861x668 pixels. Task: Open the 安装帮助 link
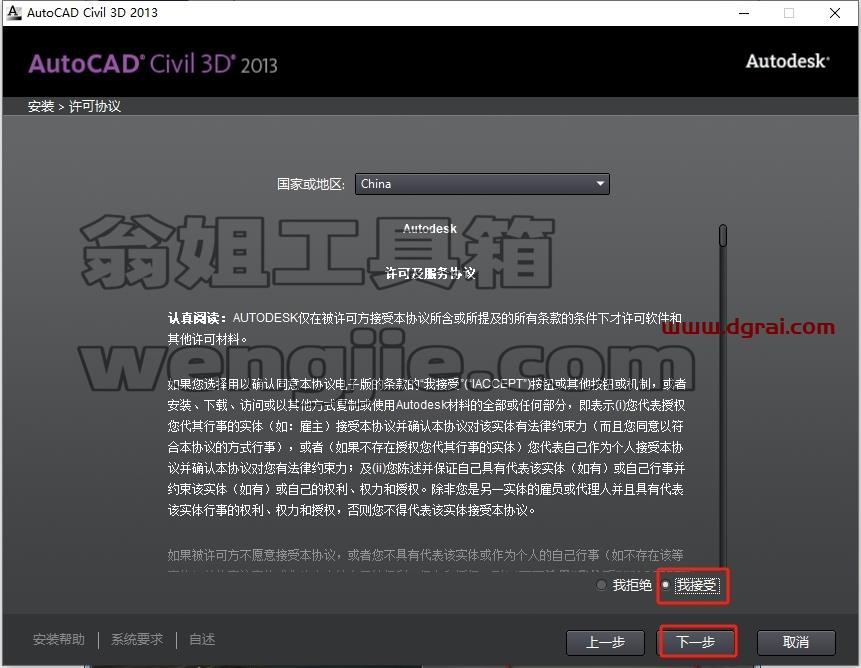(x=59, y=639)
